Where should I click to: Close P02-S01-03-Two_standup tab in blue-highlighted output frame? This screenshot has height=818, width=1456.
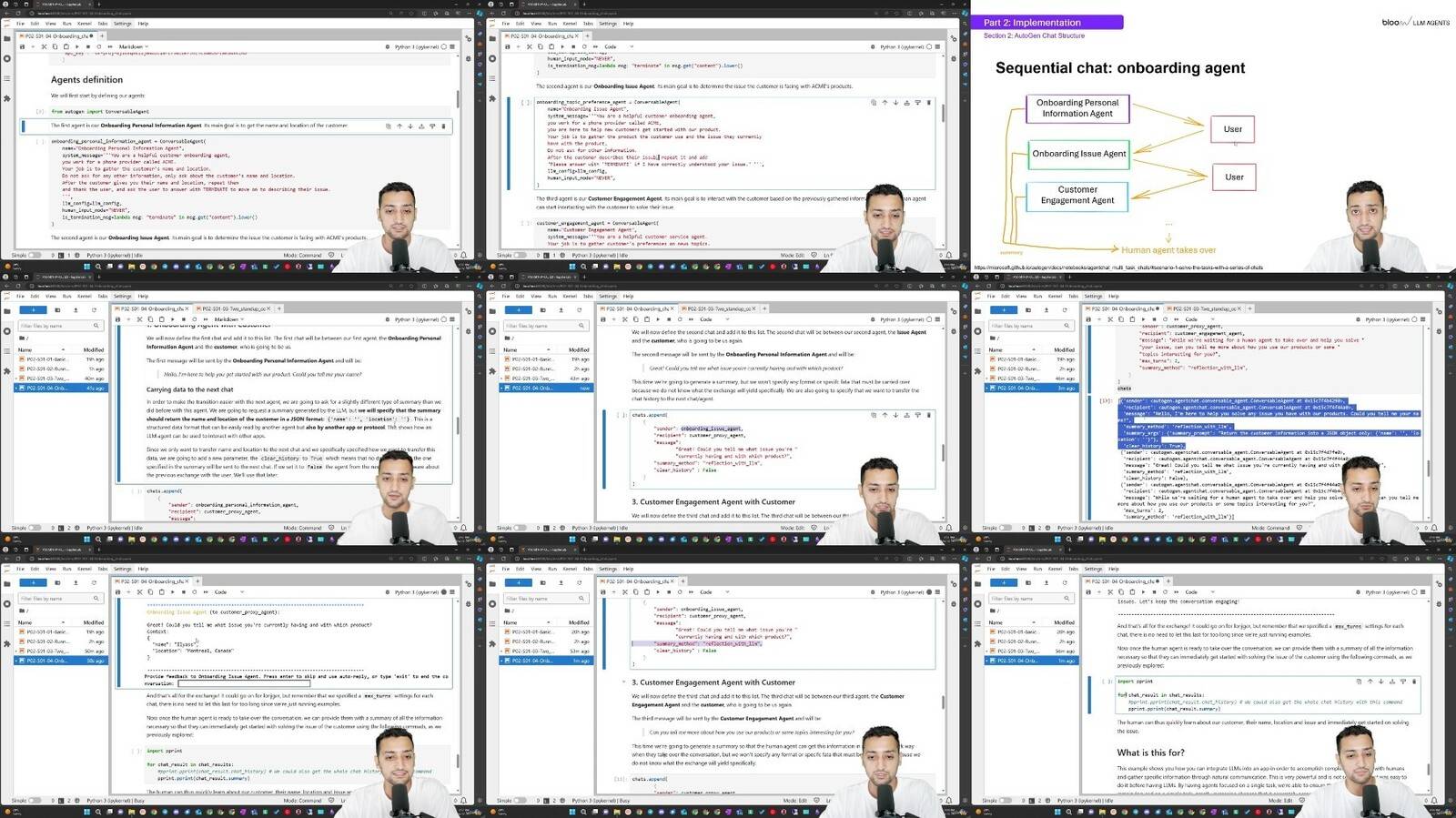[x=1239, y=308]
